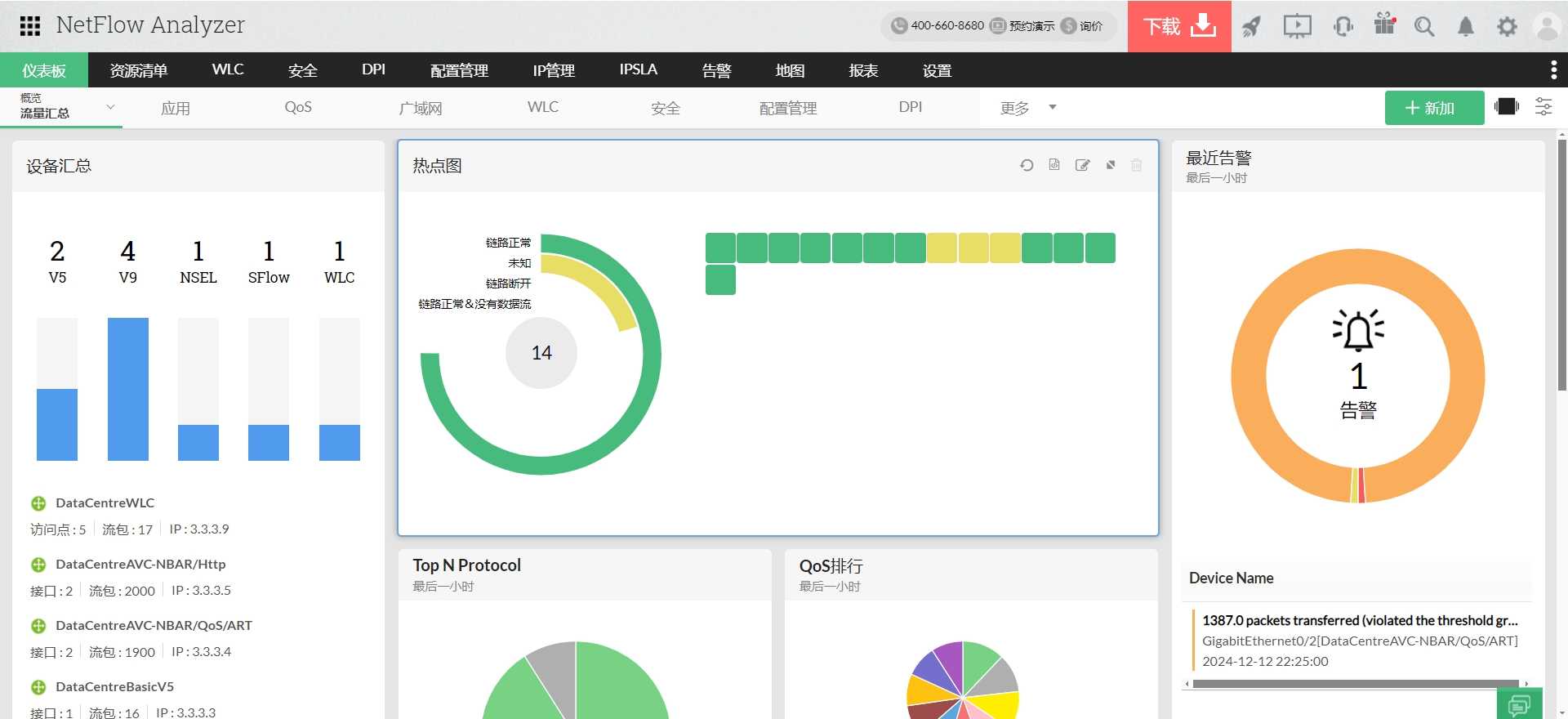Open the notifications bell icon
Screen dimensions: 1568x719
pos(1466,26)
